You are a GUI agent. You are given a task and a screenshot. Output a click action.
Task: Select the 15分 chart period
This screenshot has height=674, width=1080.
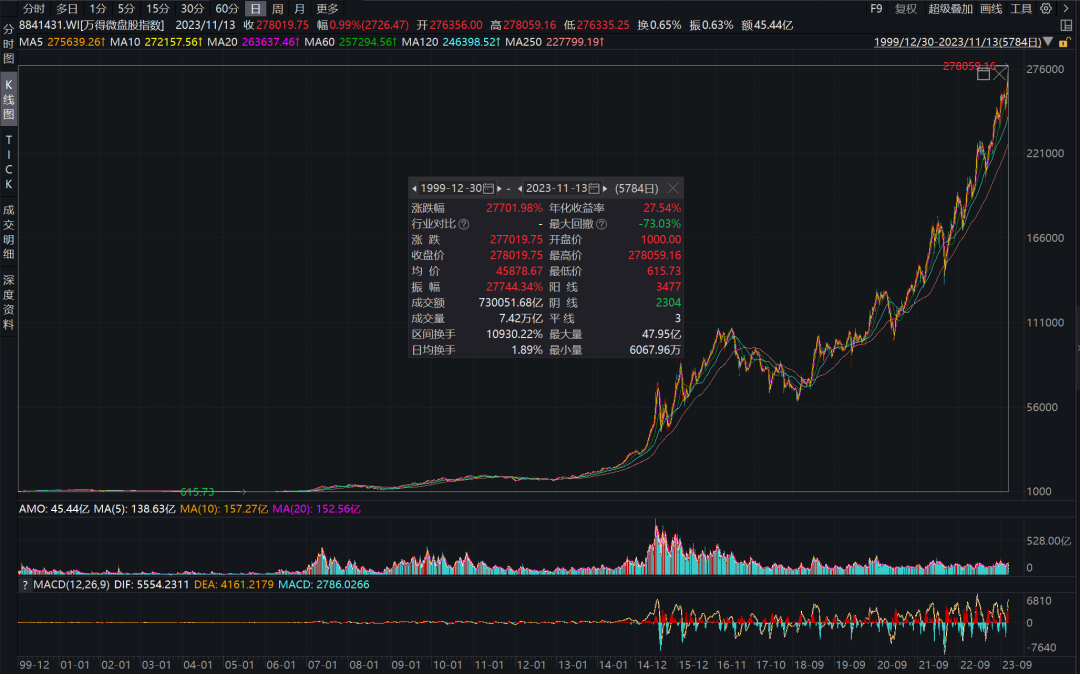(x=158, y=9)
